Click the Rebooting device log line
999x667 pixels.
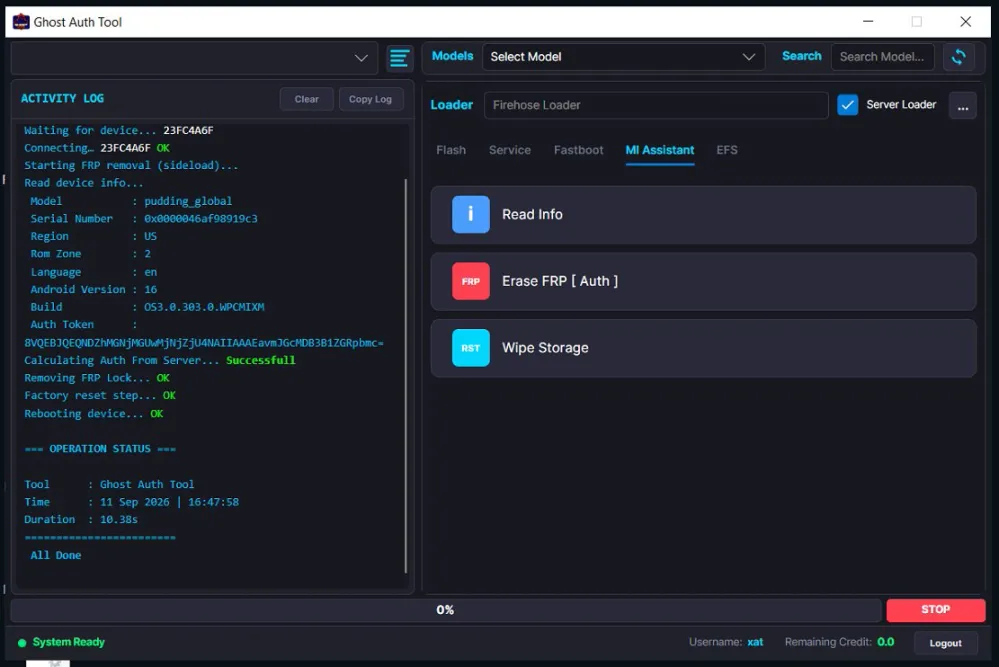(94, 414)
